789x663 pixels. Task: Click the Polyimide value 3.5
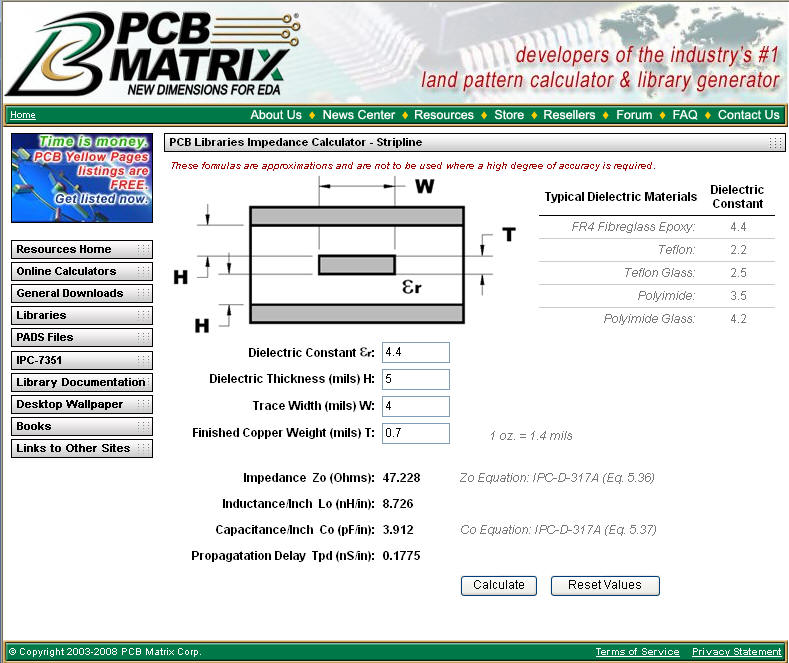pyautogui.click(x=738, y=296)
